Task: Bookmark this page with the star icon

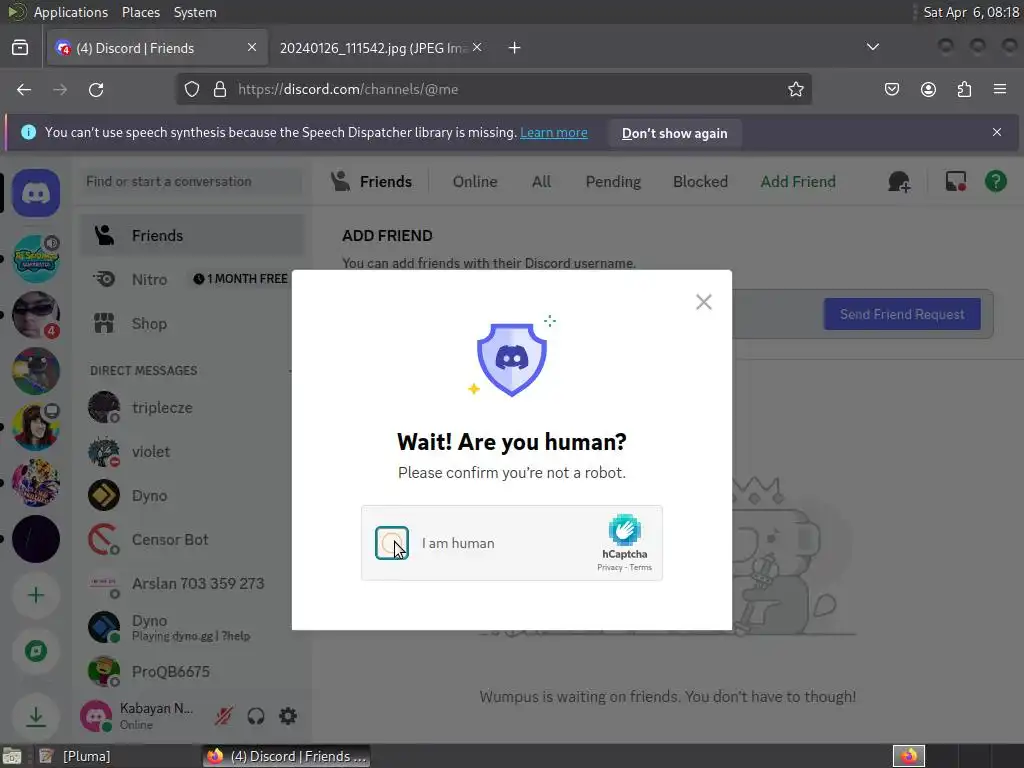Action: [x=795, y=89]
